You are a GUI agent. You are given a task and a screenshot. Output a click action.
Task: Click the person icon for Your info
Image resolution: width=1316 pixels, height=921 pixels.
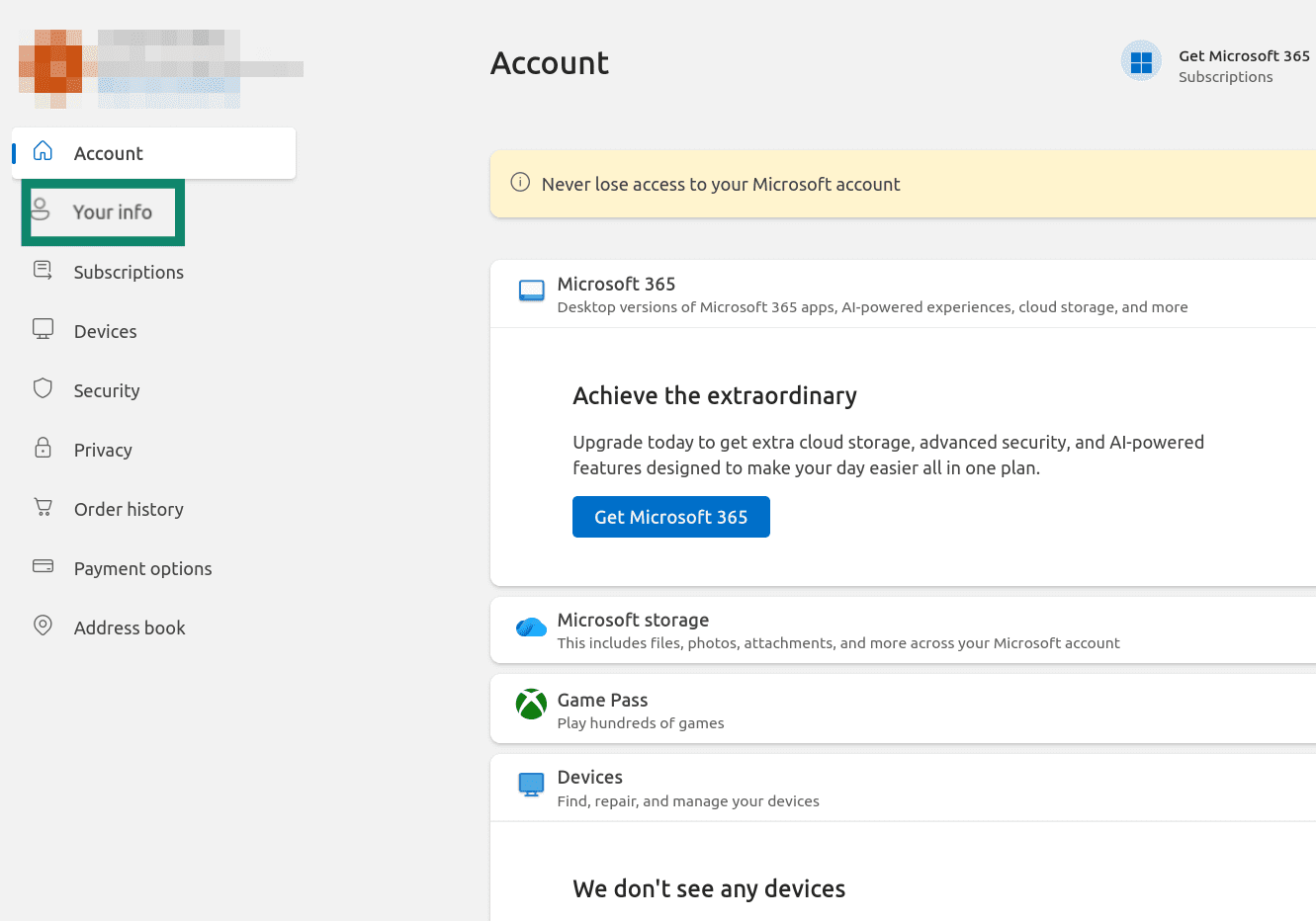click(x=41, y=209)
